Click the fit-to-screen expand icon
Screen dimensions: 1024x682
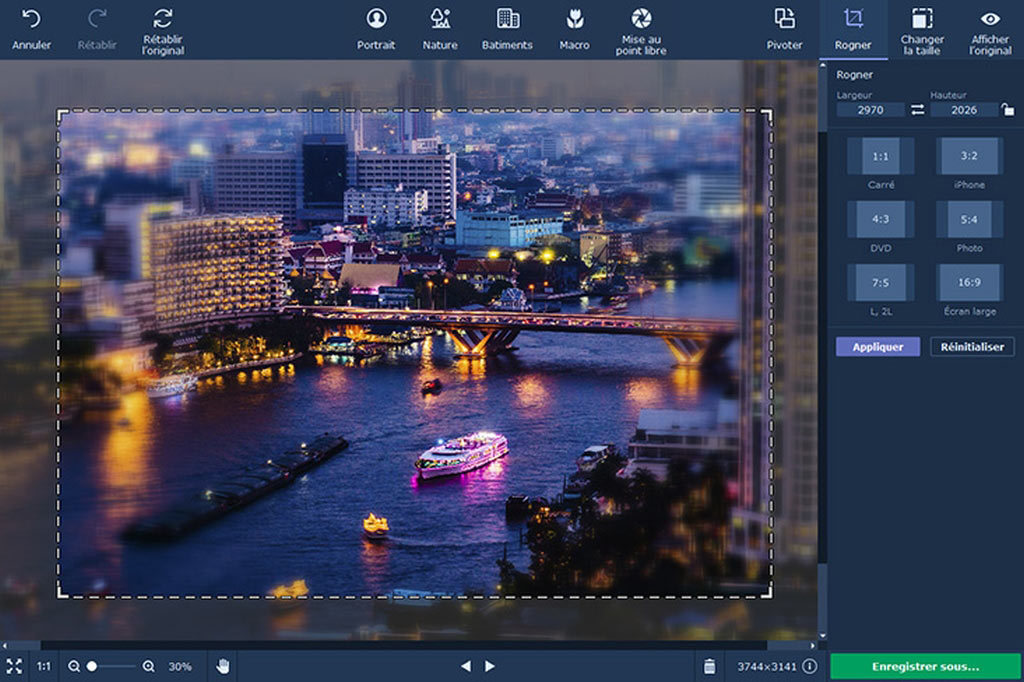(14, 666)
